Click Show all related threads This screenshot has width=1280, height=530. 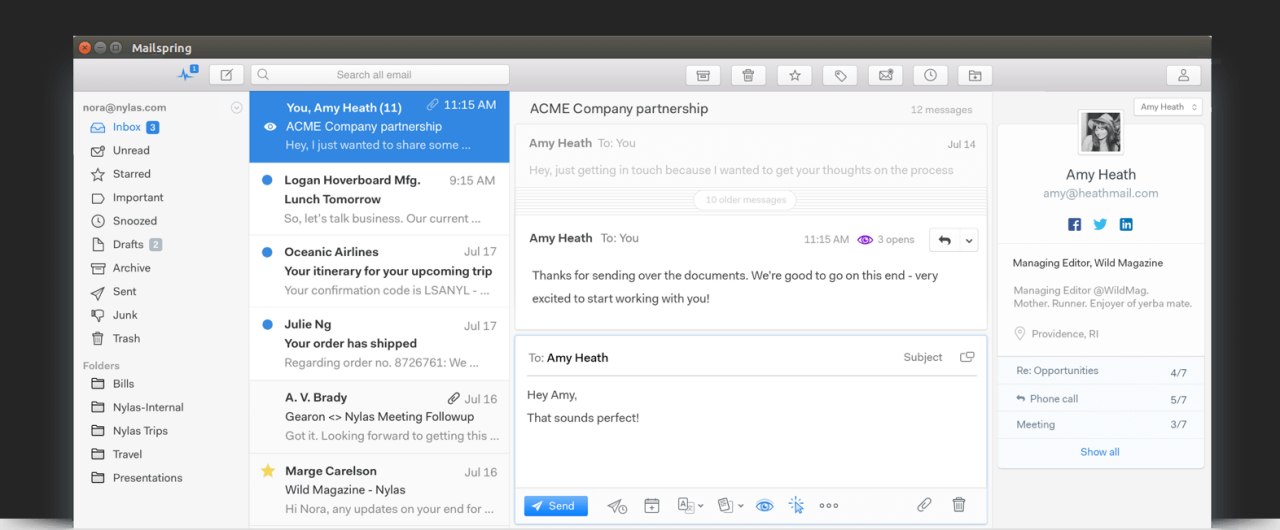click(x=1100, y=452)
